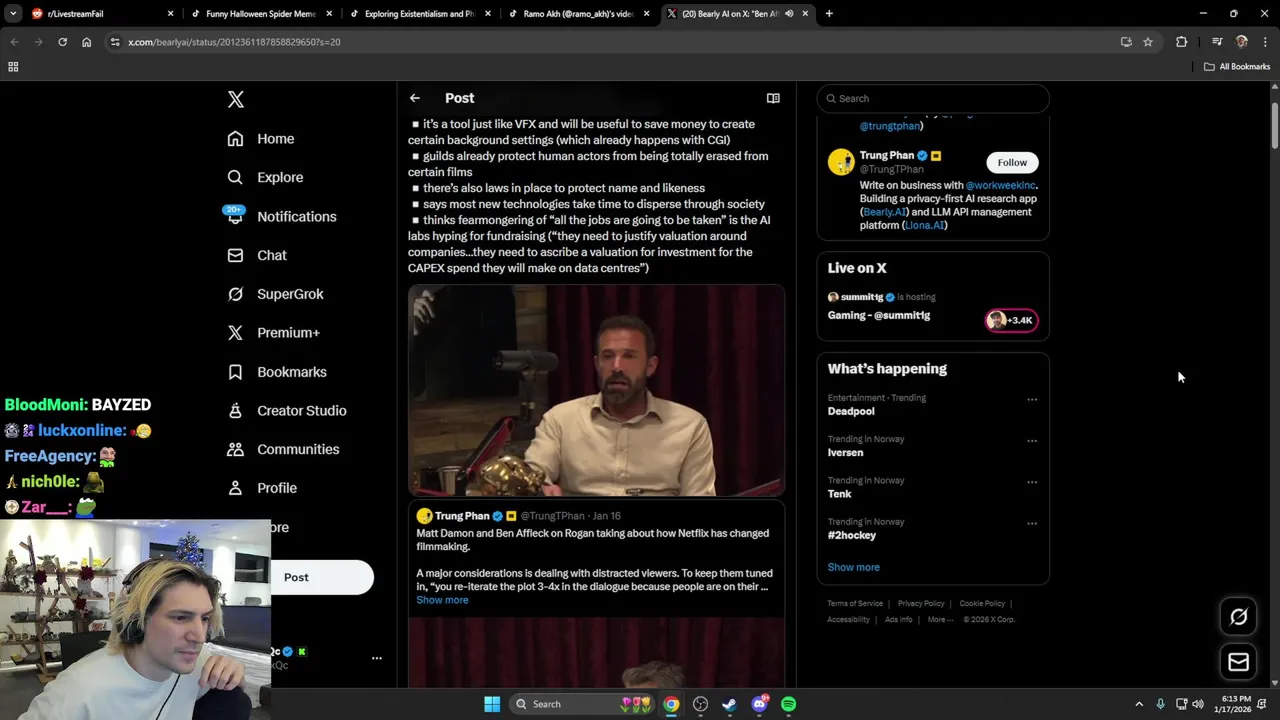Open Chrome extensions puzzle icon

(1182, 42)
